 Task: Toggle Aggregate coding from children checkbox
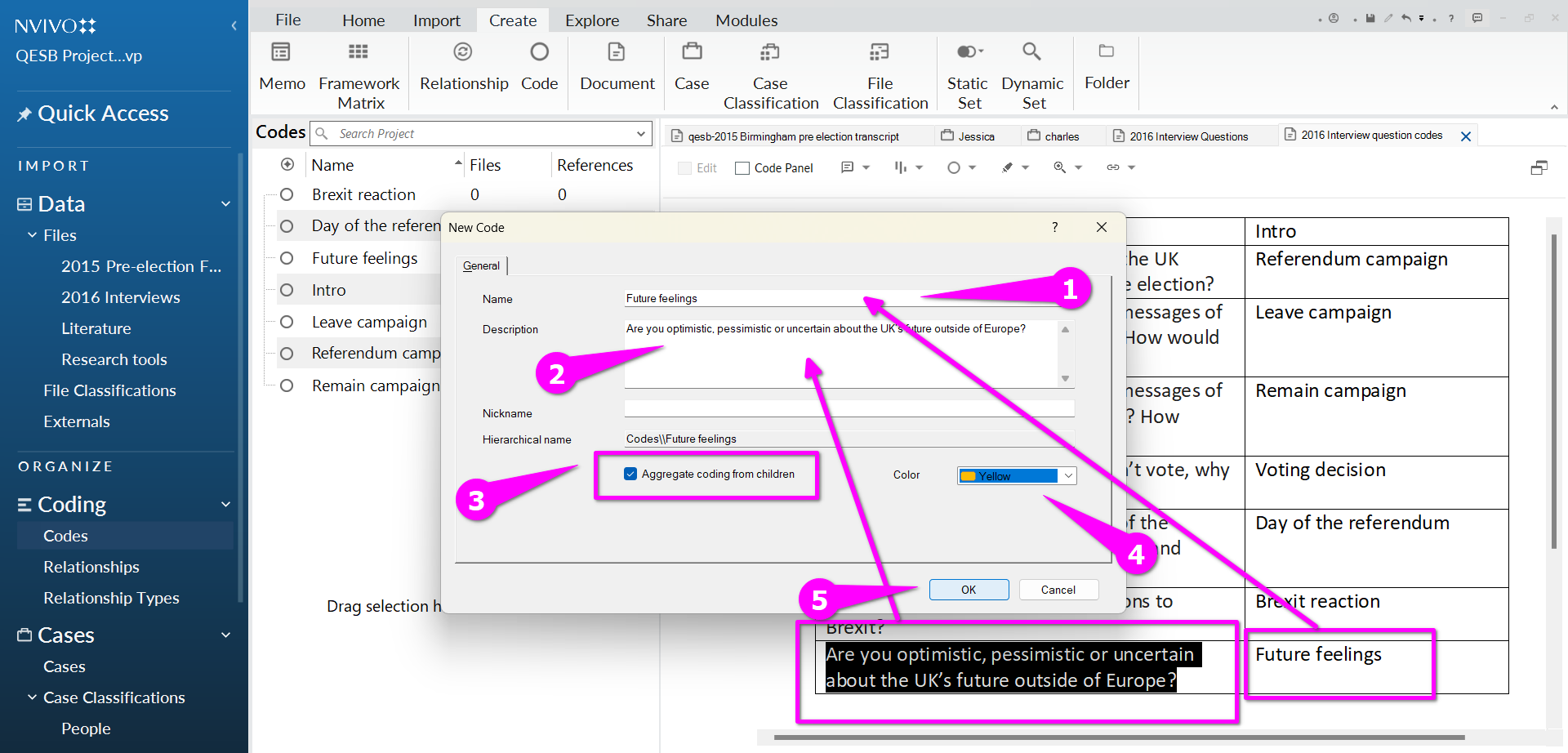pyautogui.click(x=630, y=474)
